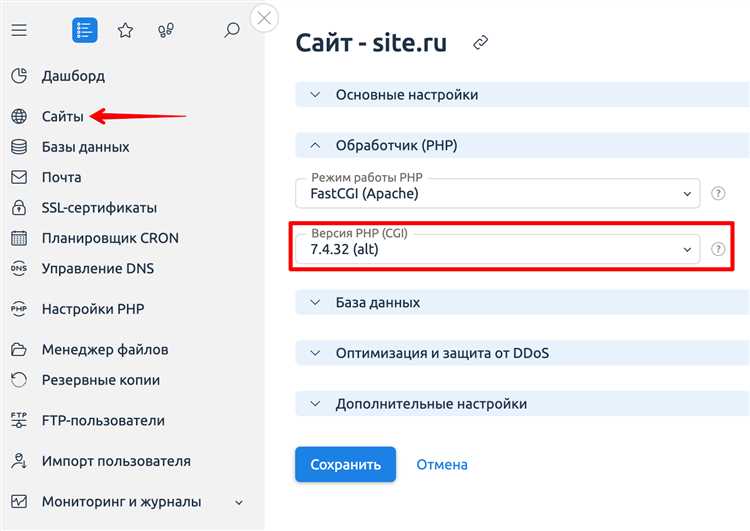
Task: Expand Мониторинг и журналы submenu chevron
Action: (x=239, y=502)
